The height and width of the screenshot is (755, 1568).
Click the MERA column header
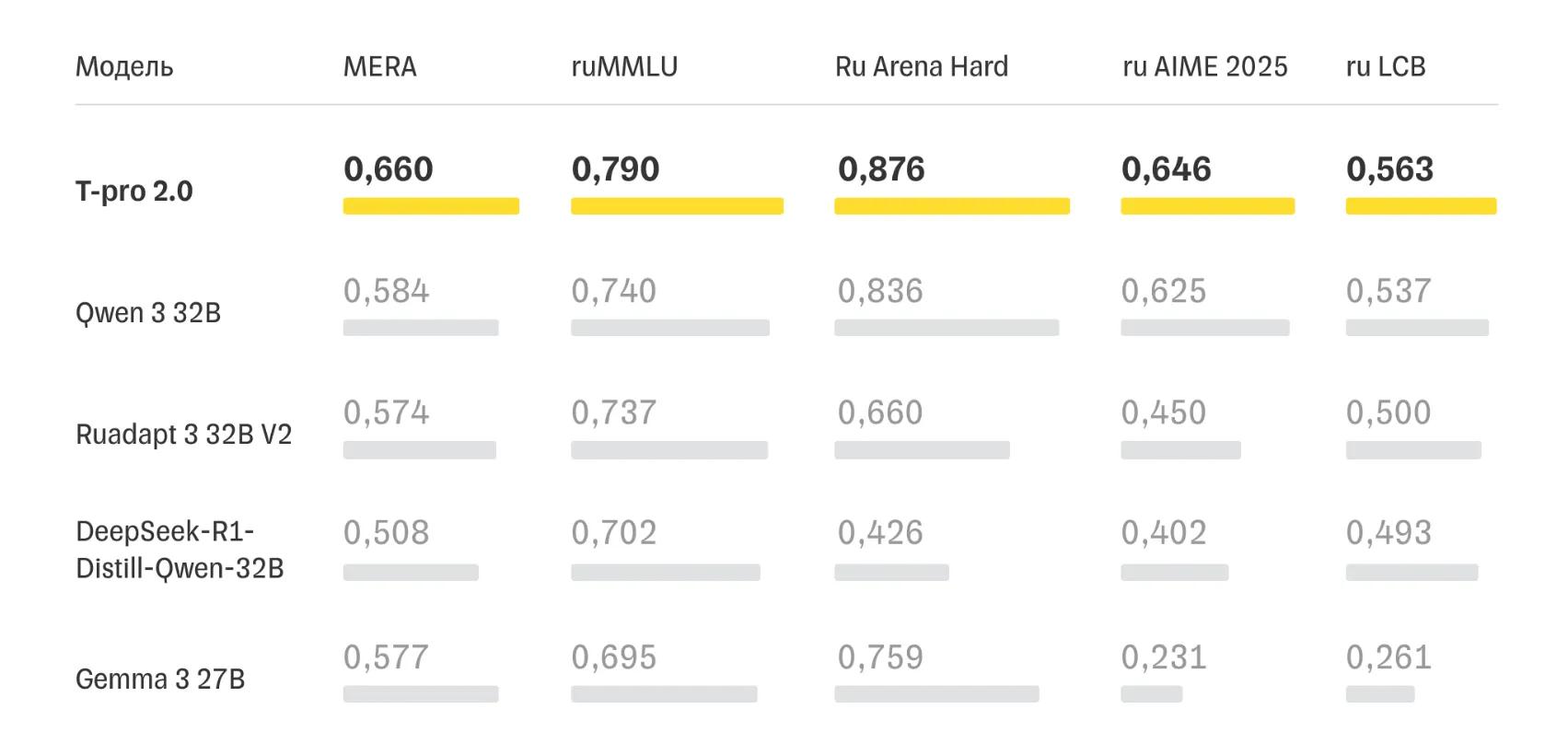pos(379,66)
